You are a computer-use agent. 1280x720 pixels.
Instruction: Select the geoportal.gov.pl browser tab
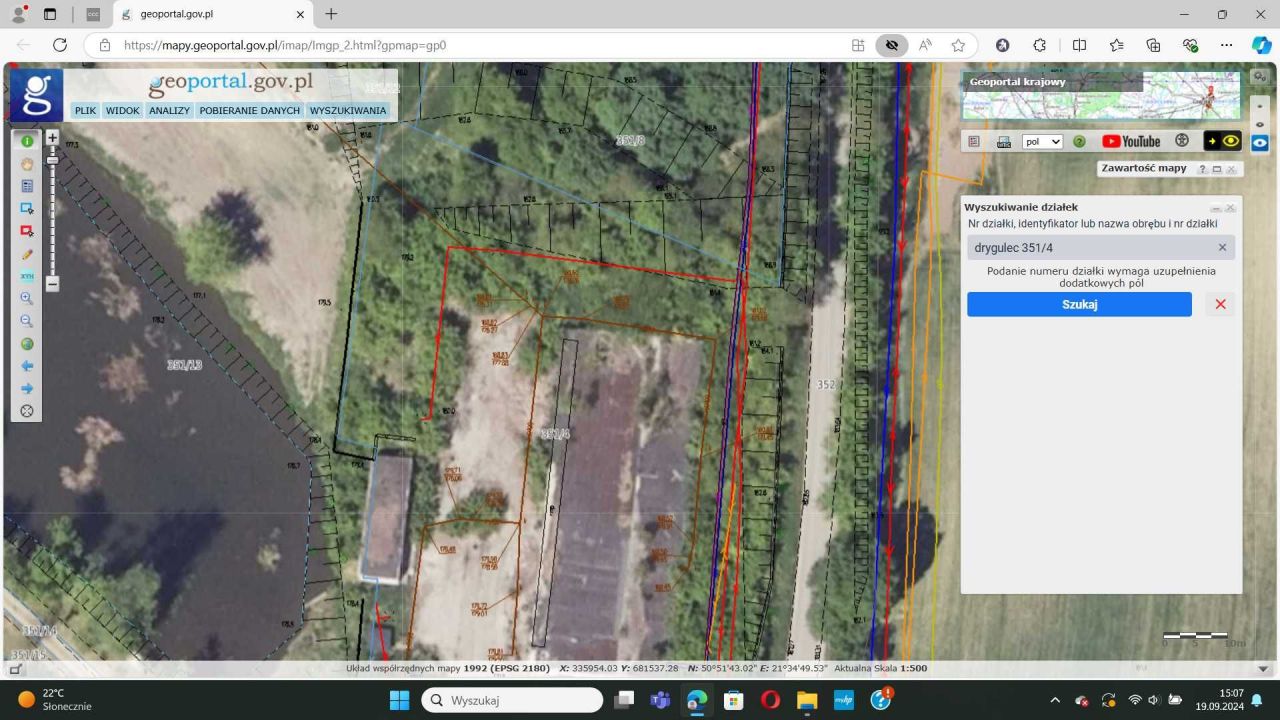211,14
